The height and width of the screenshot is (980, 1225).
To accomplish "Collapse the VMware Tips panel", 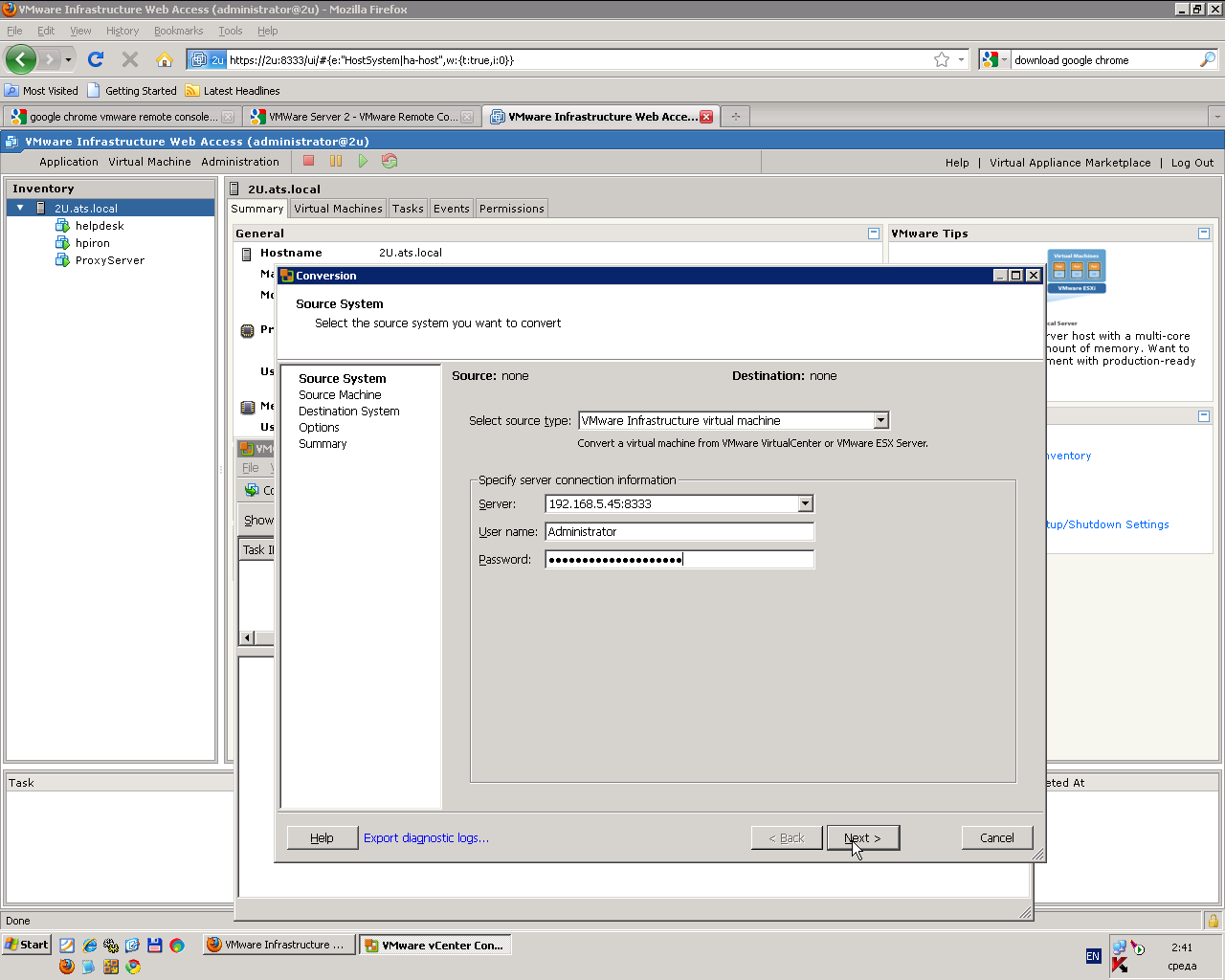I will click(1204, 234).
